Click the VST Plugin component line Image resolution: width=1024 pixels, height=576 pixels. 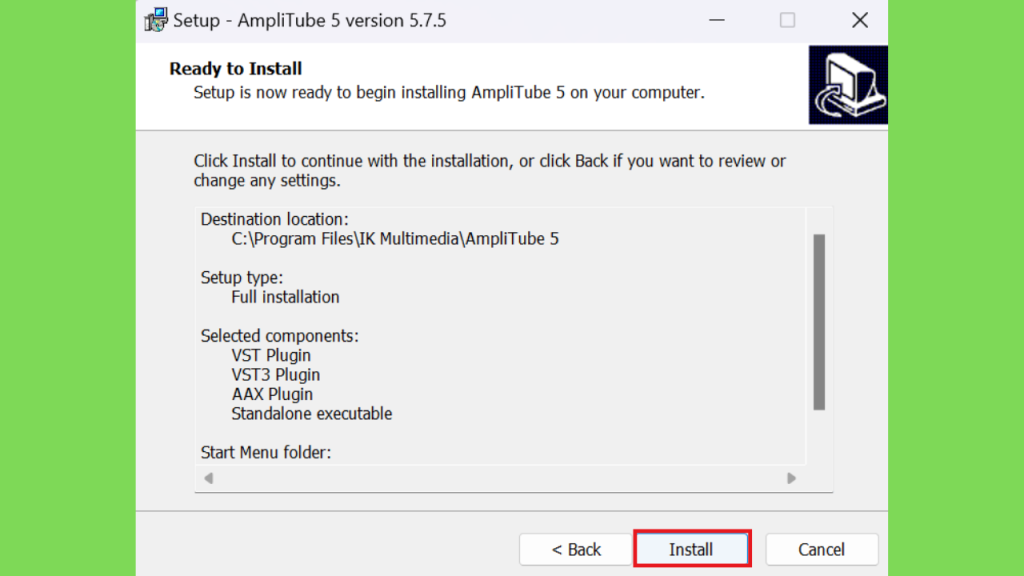point(271,355)
